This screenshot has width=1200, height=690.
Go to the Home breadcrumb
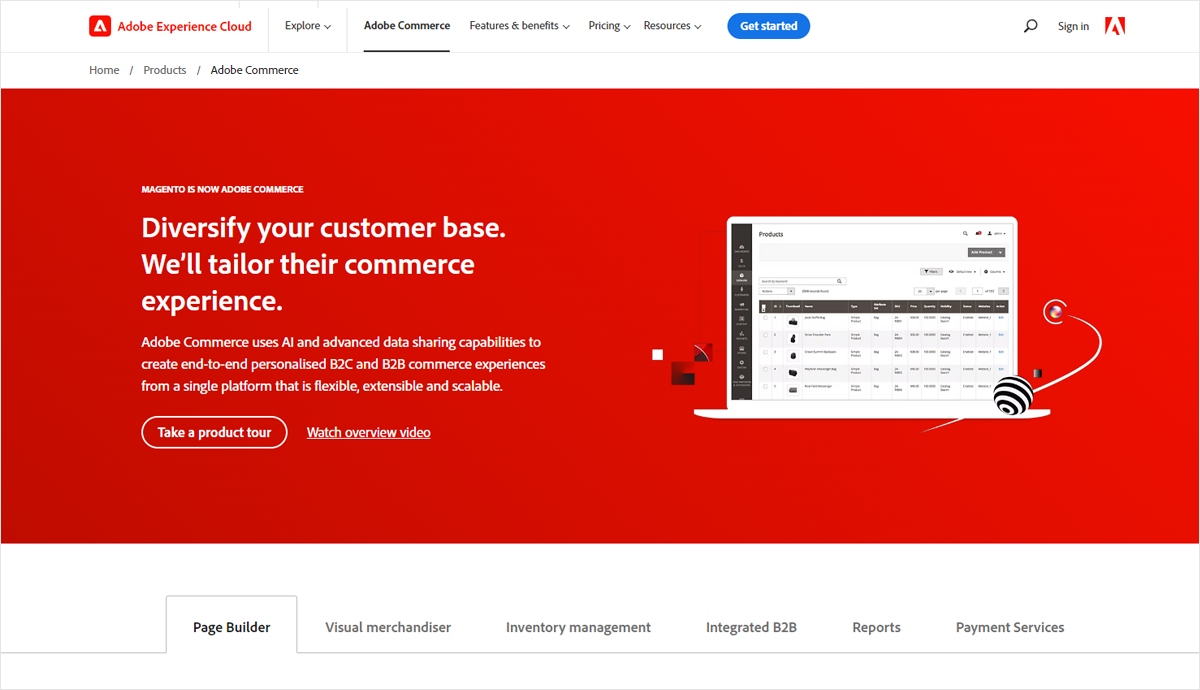coord(104,70)
